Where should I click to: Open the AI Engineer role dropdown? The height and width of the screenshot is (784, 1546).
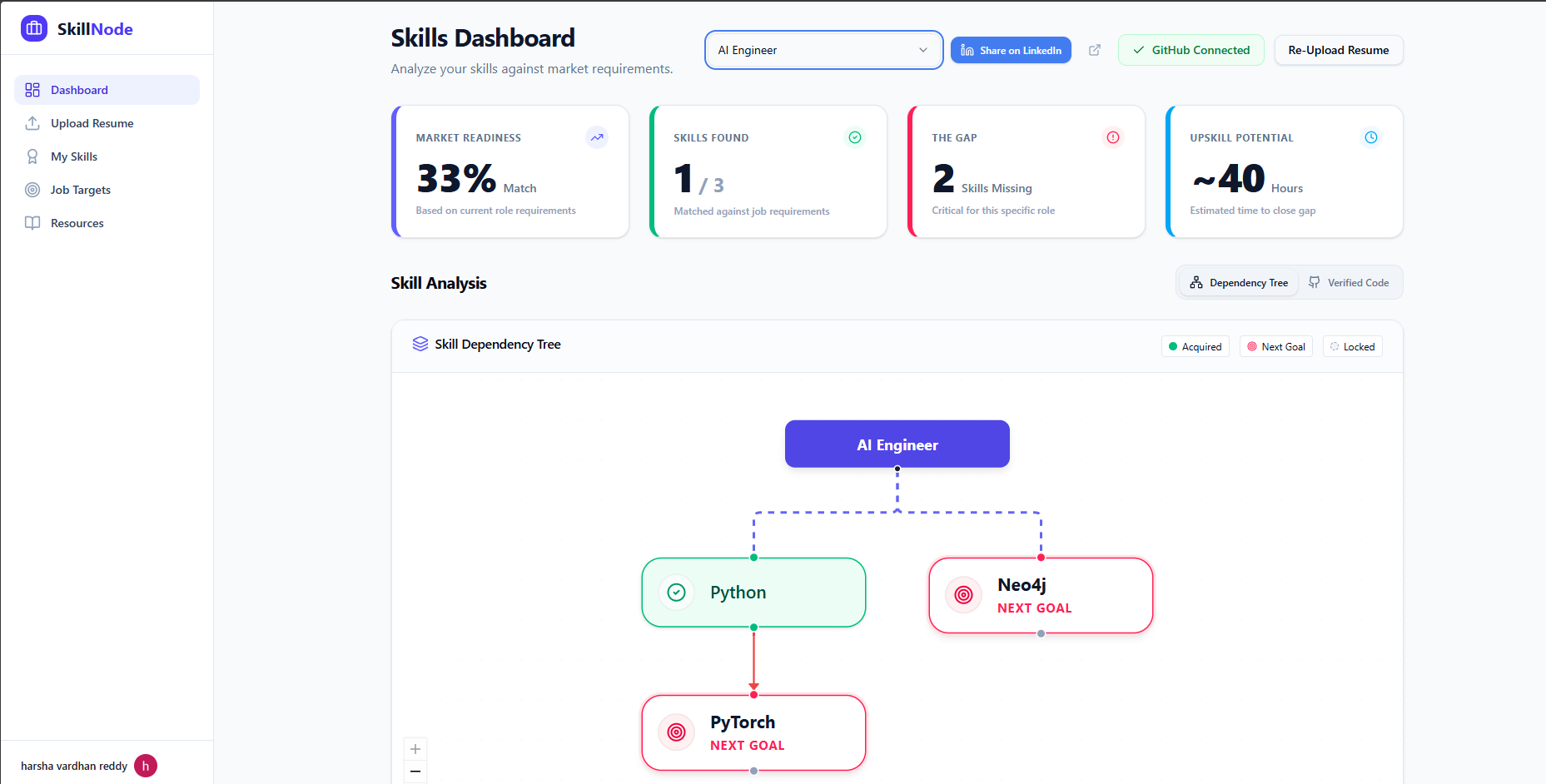pyautogui.click(x=823, y=50)
